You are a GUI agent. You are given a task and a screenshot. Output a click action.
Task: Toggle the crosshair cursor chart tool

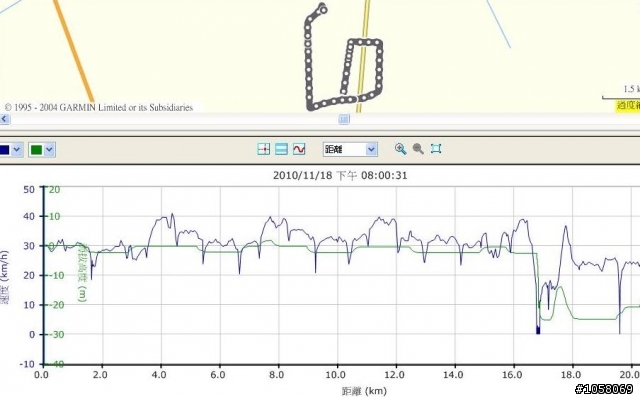264,149
